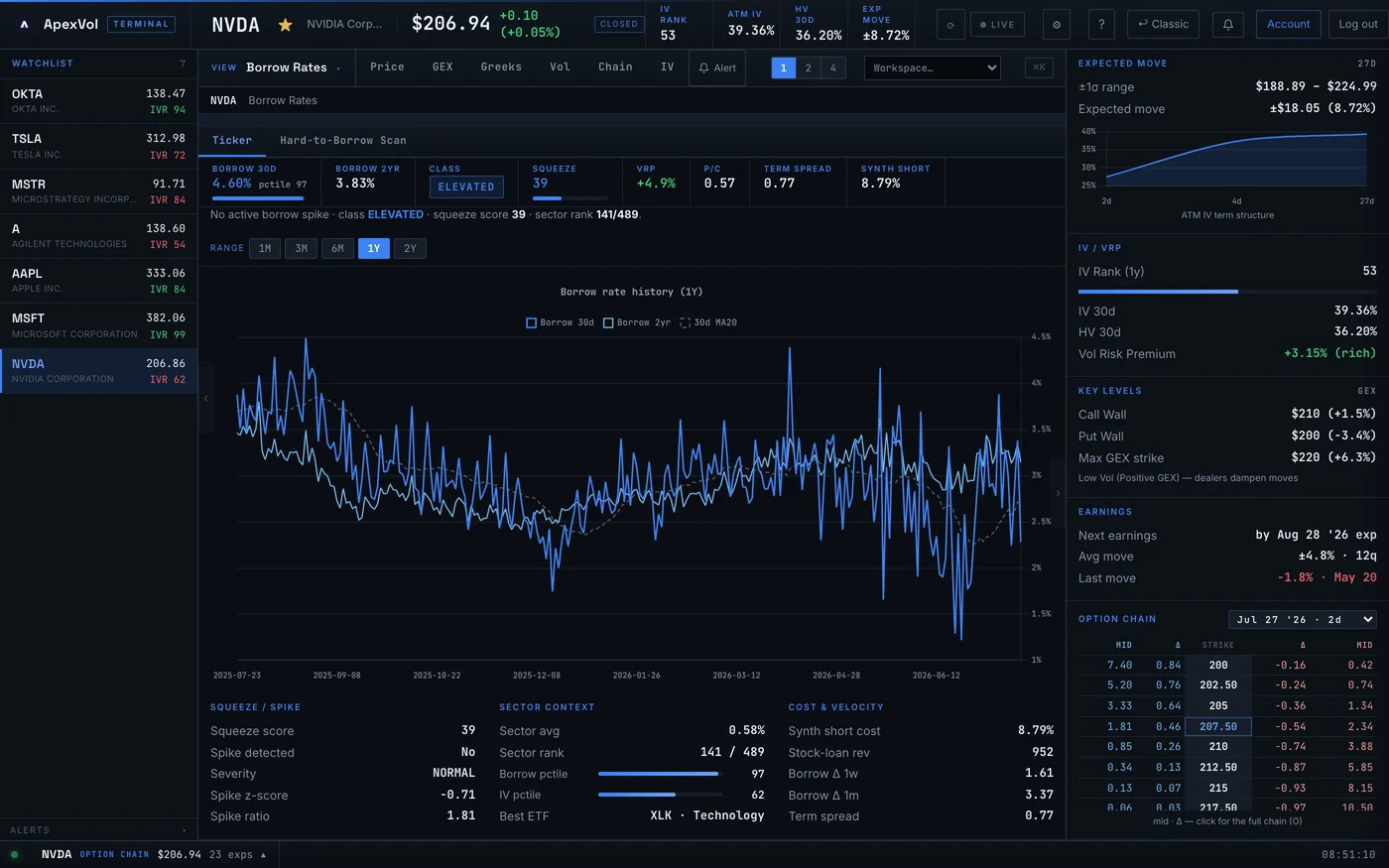Open option chain expiry dropdown
This screenshot has height=868, width=1389.
pyautogui.click(x=1303, y=619)
